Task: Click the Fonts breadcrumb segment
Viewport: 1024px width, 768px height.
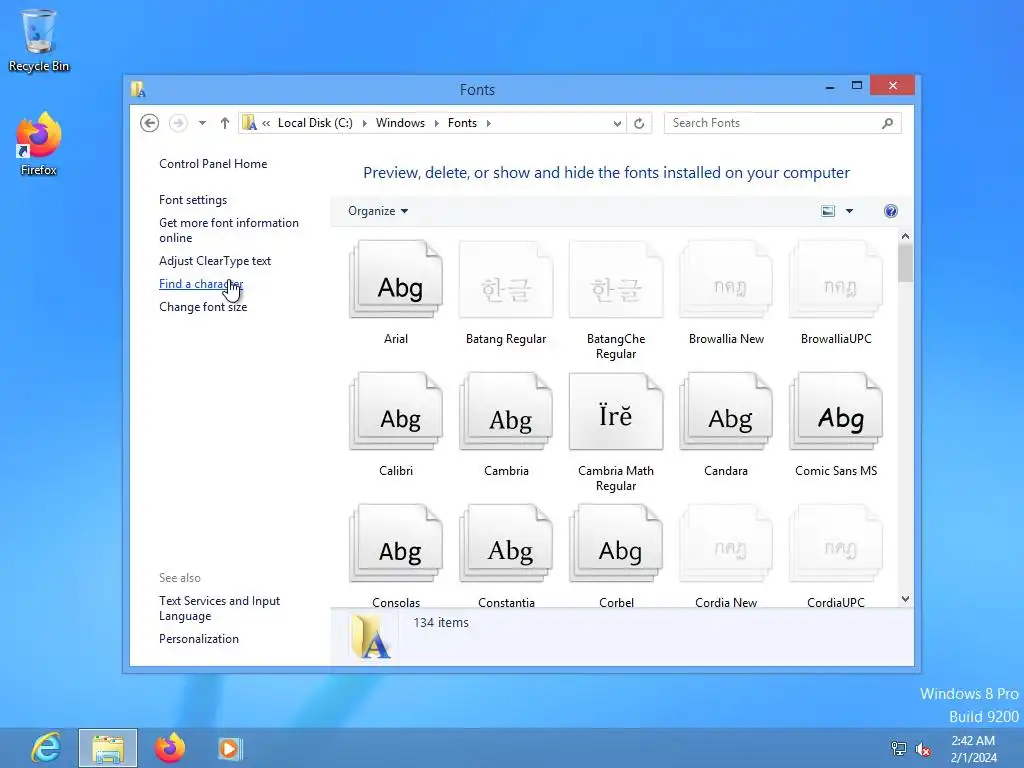Action: click(x=462, y=123)
